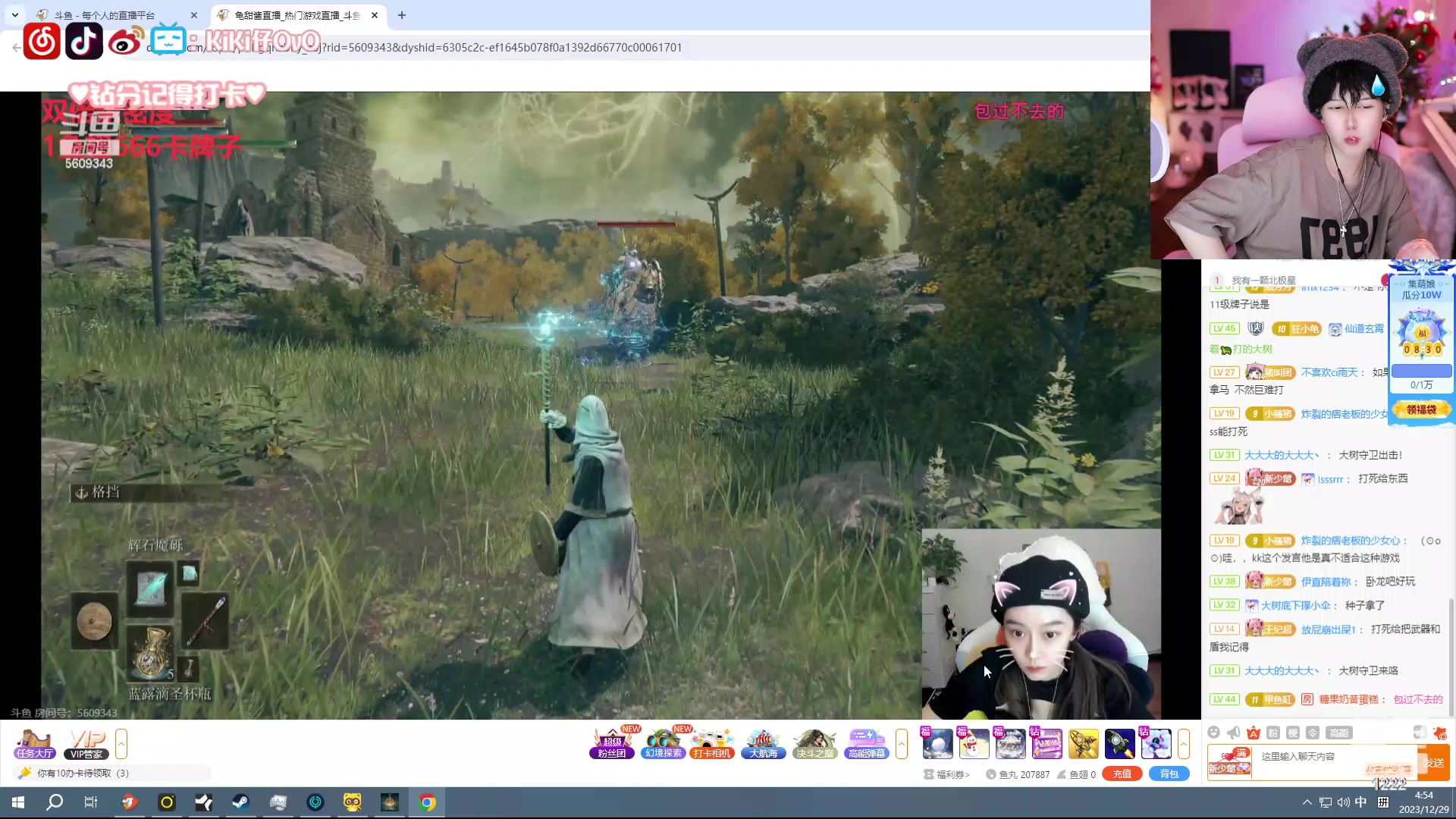Open the volume control in system tray
Image resolution: width=1456 pixels, height=819 pixels.
[1343, 802]
